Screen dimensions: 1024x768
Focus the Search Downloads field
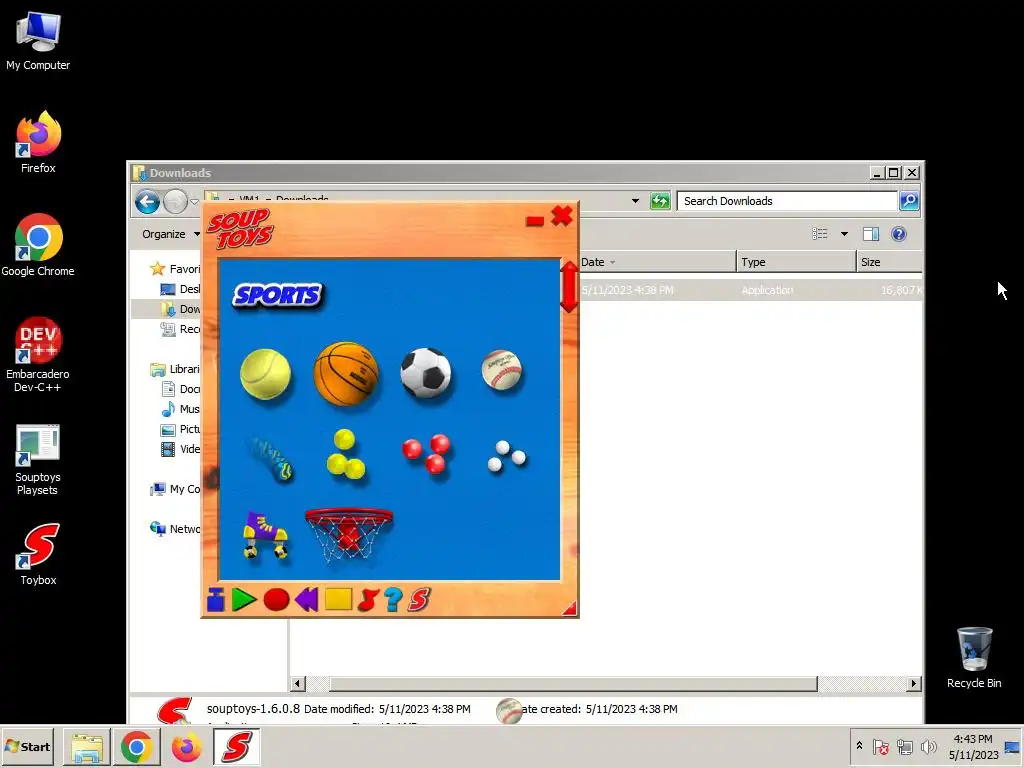[x=787, y=201]
